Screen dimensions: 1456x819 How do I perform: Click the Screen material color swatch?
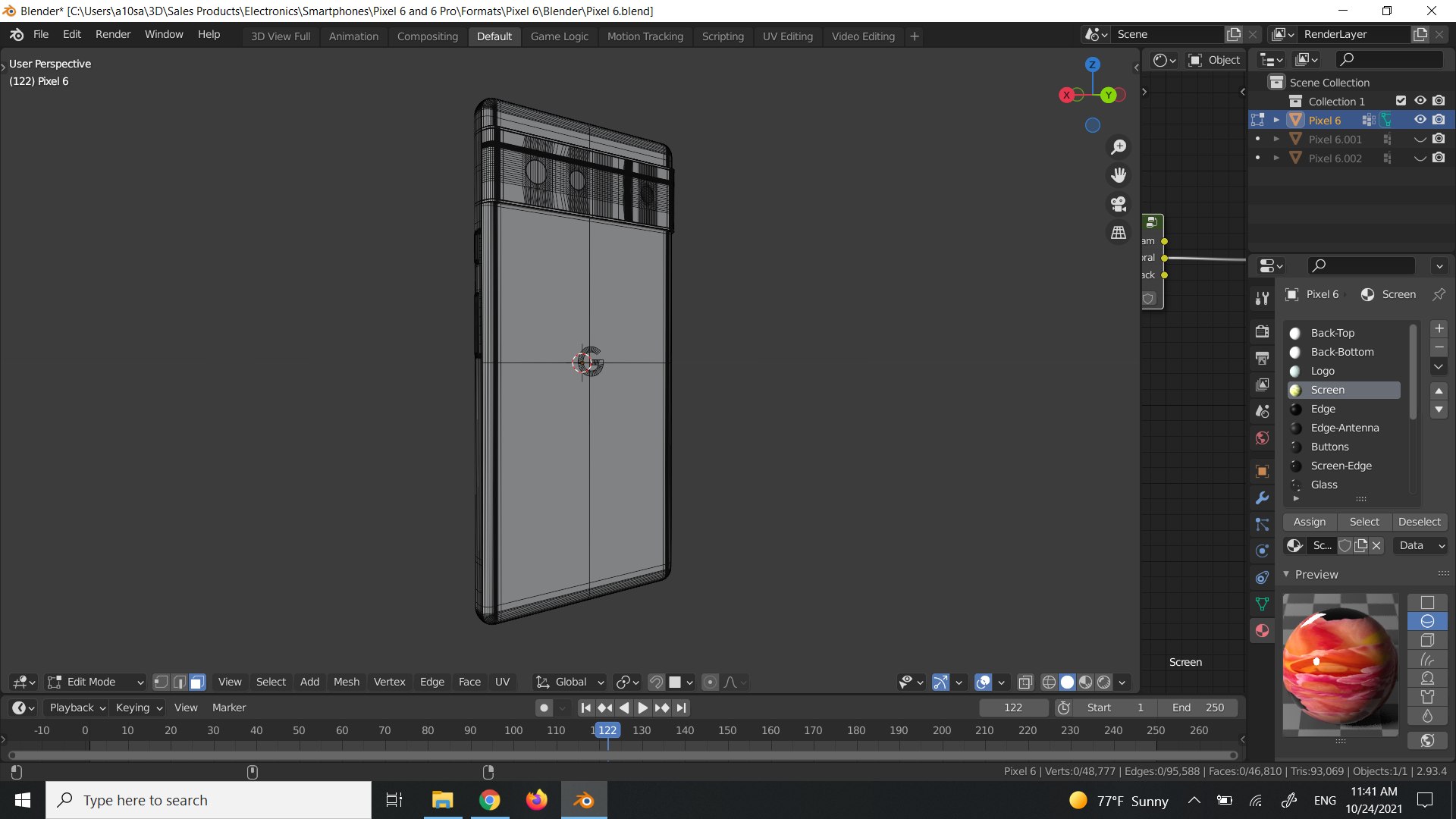tap(1295, 390)
